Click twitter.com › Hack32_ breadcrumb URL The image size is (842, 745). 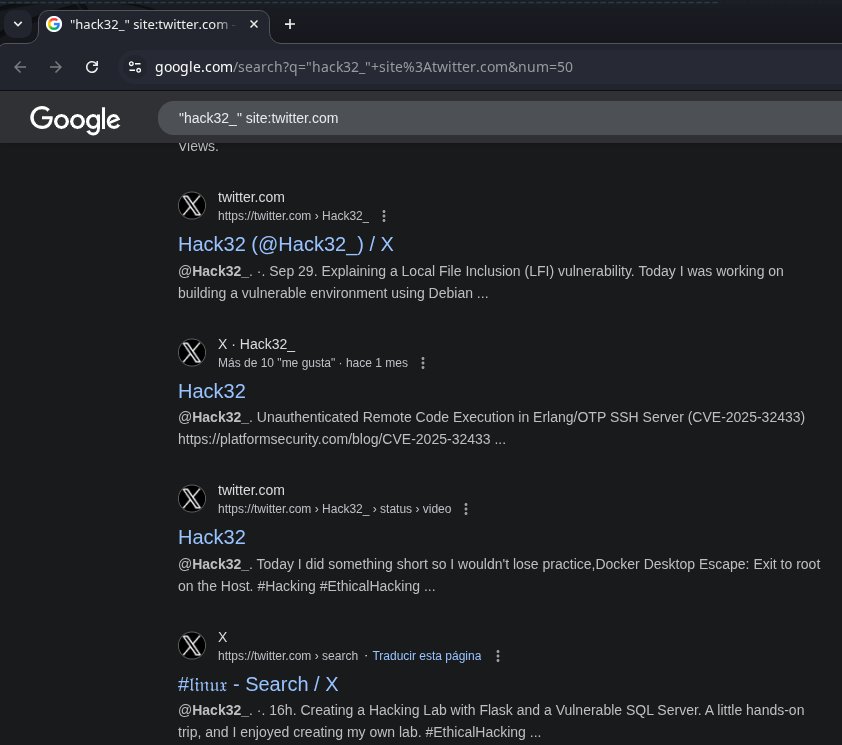tap(293, 216)
